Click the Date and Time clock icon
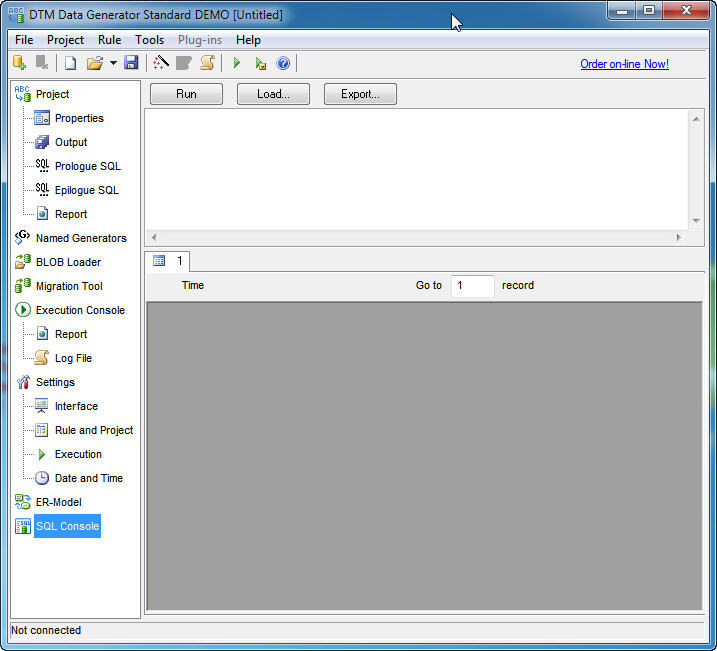 click(42, 478)
